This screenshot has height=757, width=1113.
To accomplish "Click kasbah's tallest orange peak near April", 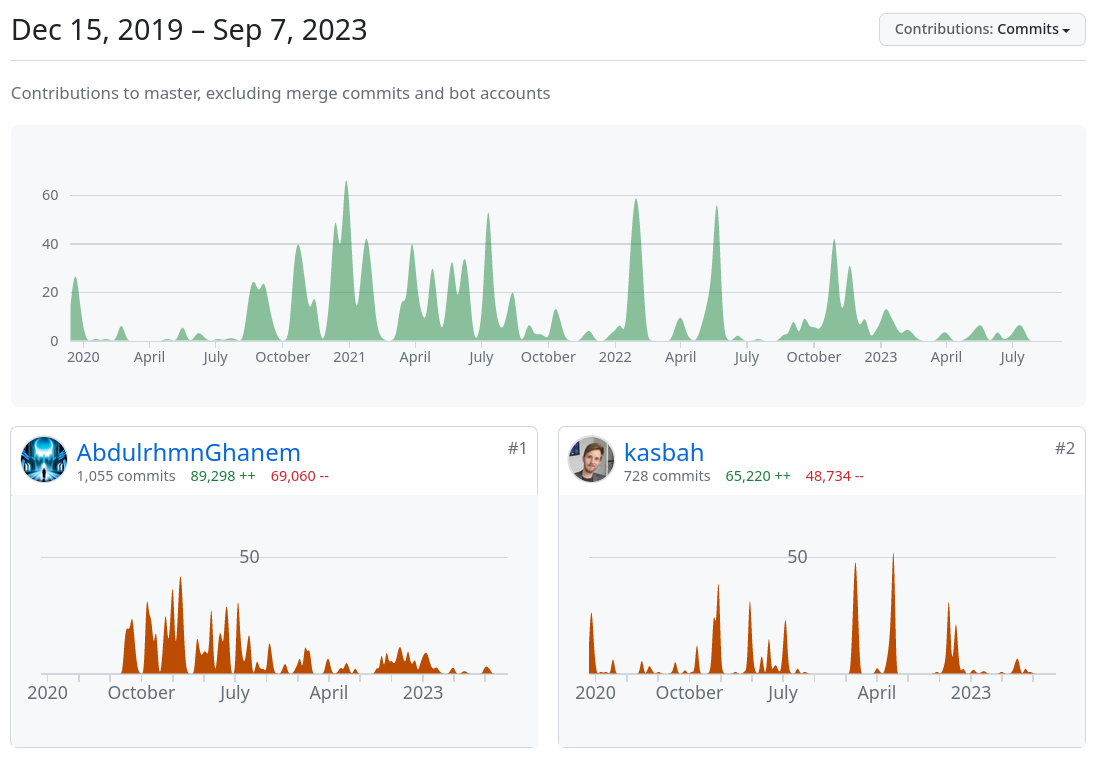I will (x=893, y=558).
